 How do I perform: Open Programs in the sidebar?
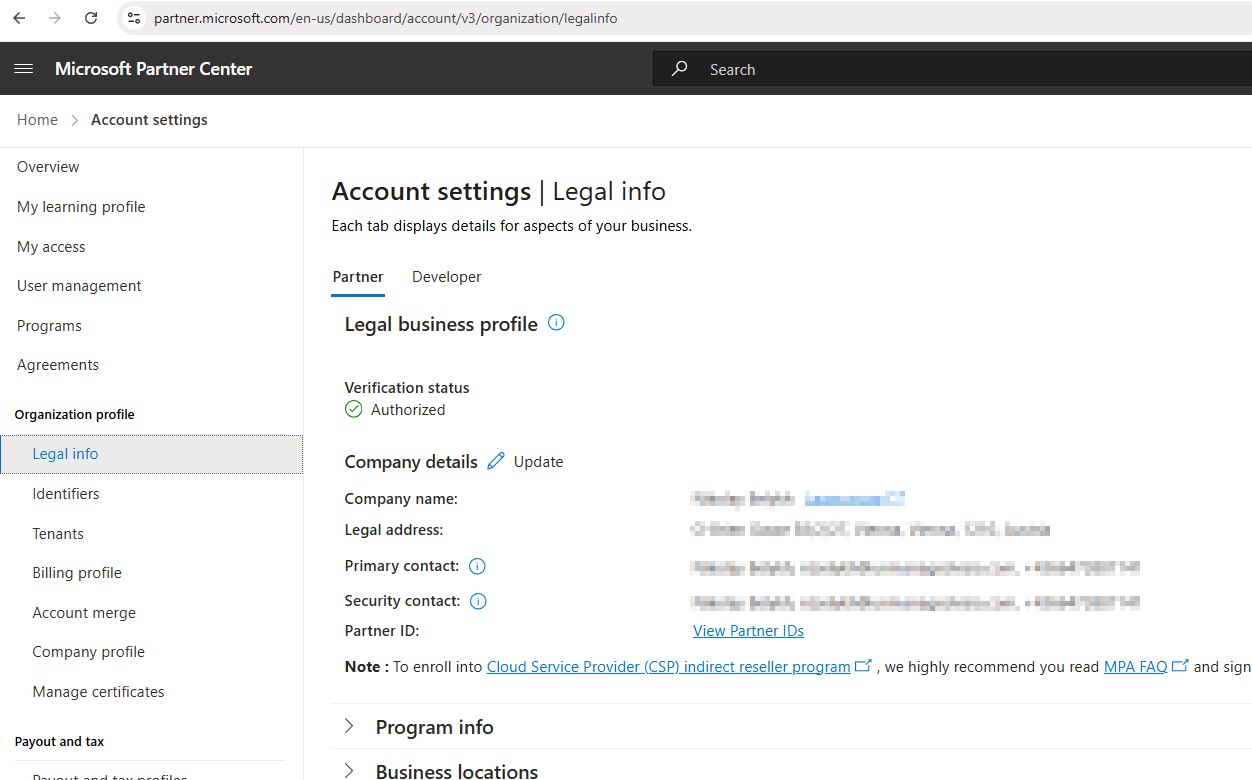(x=49, y=326)
